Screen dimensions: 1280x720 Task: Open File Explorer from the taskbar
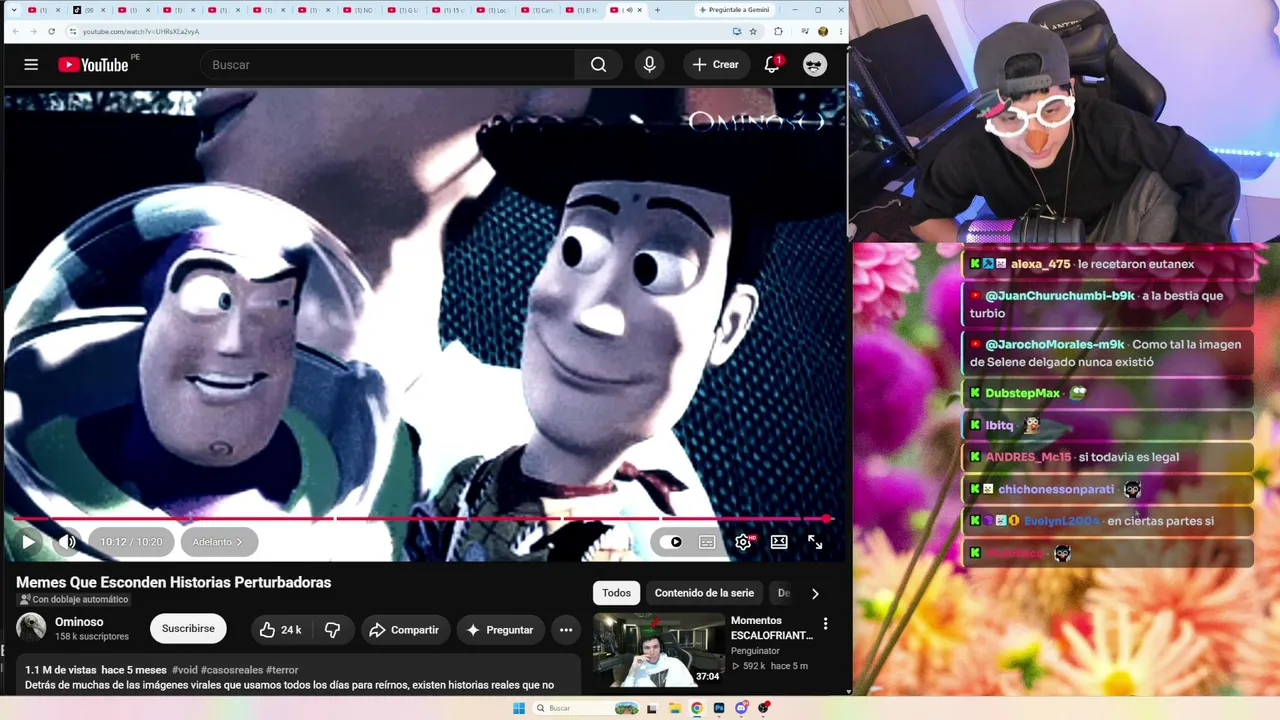674,708
